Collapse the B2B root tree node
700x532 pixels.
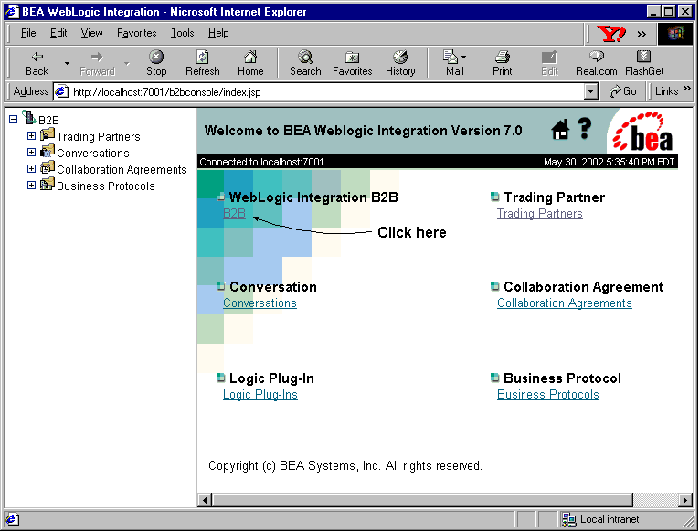coord(13,119)
